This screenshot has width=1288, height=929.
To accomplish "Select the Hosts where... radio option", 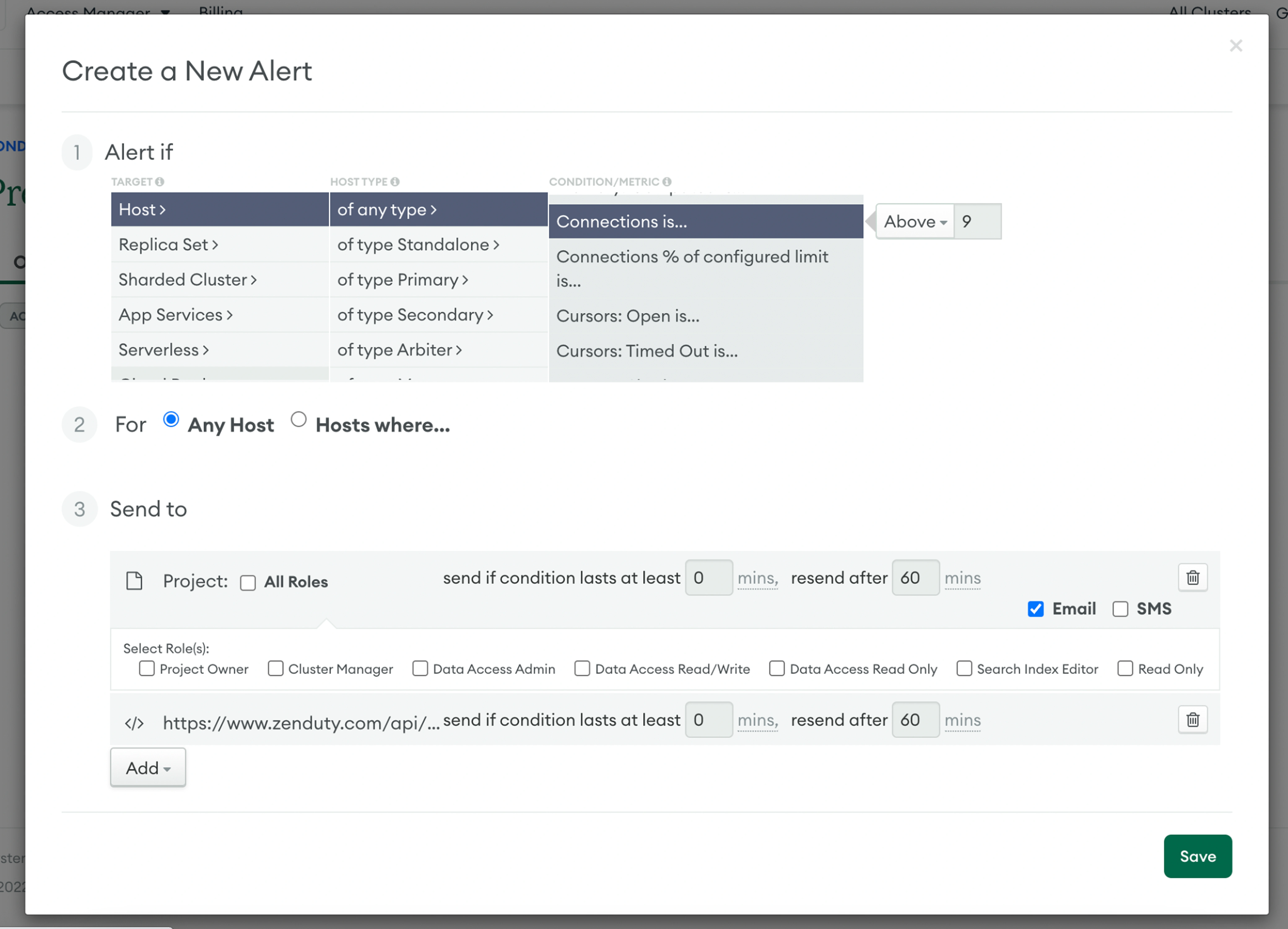I will [299, 420].
